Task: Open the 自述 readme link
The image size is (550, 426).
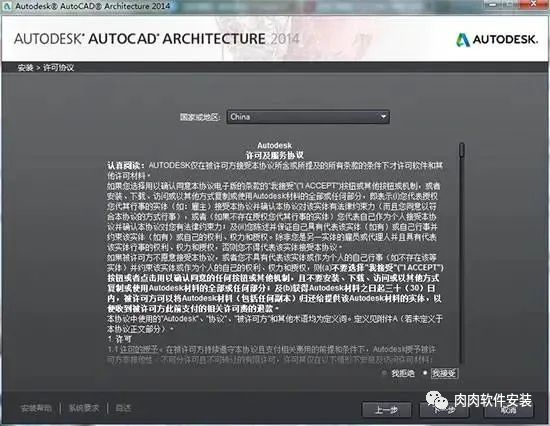Action: click(x=123, y=408)
